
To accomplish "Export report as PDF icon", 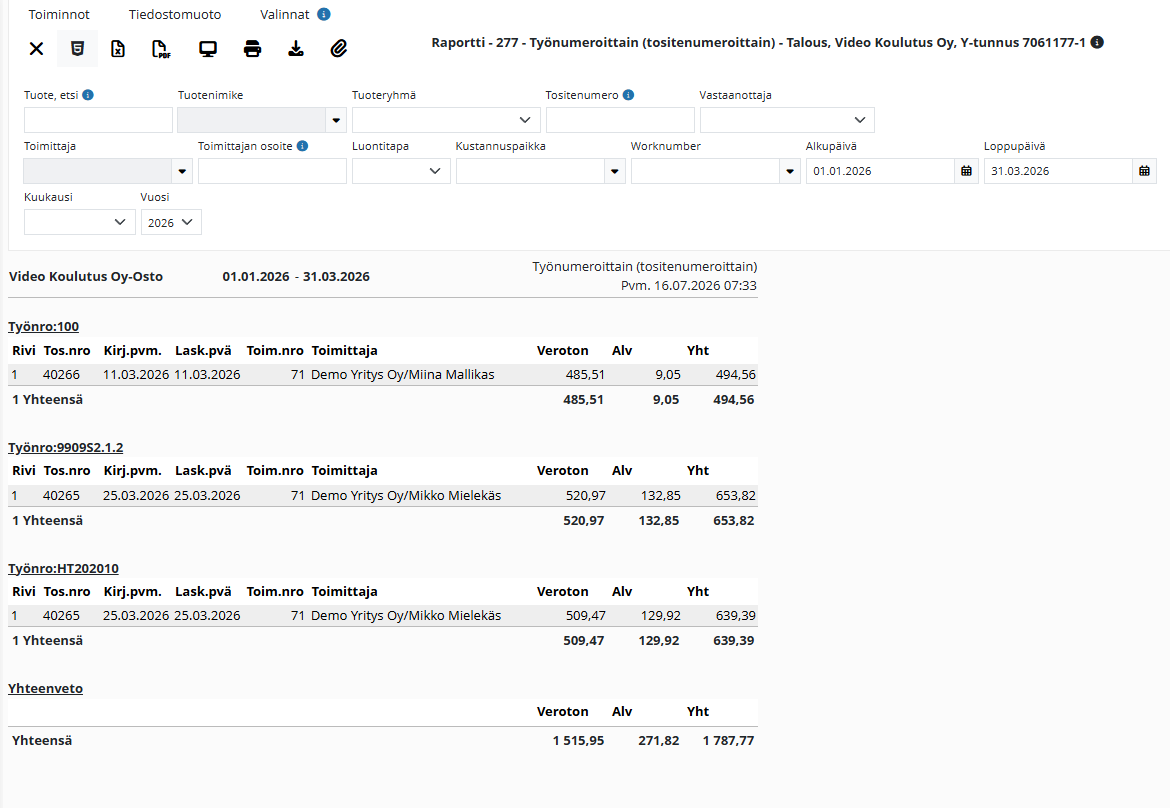I will coord(161,49).
